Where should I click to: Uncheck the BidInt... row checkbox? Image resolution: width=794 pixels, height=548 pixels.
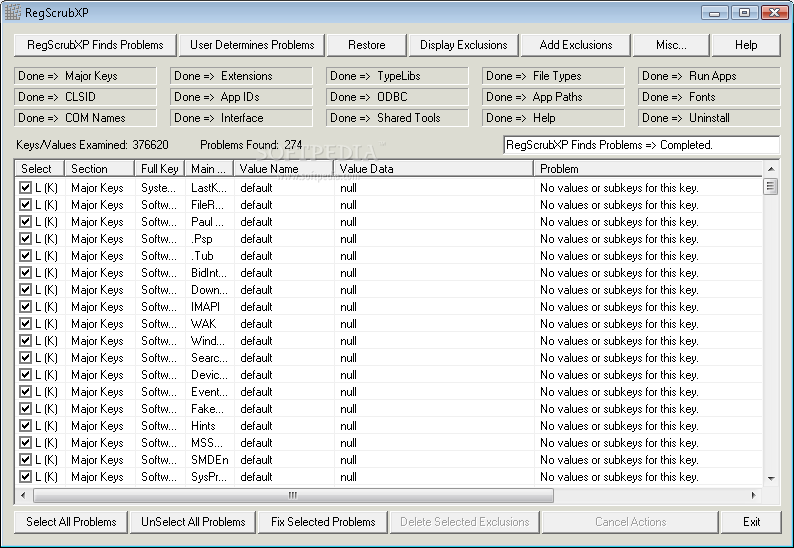[x=25, y=272]
